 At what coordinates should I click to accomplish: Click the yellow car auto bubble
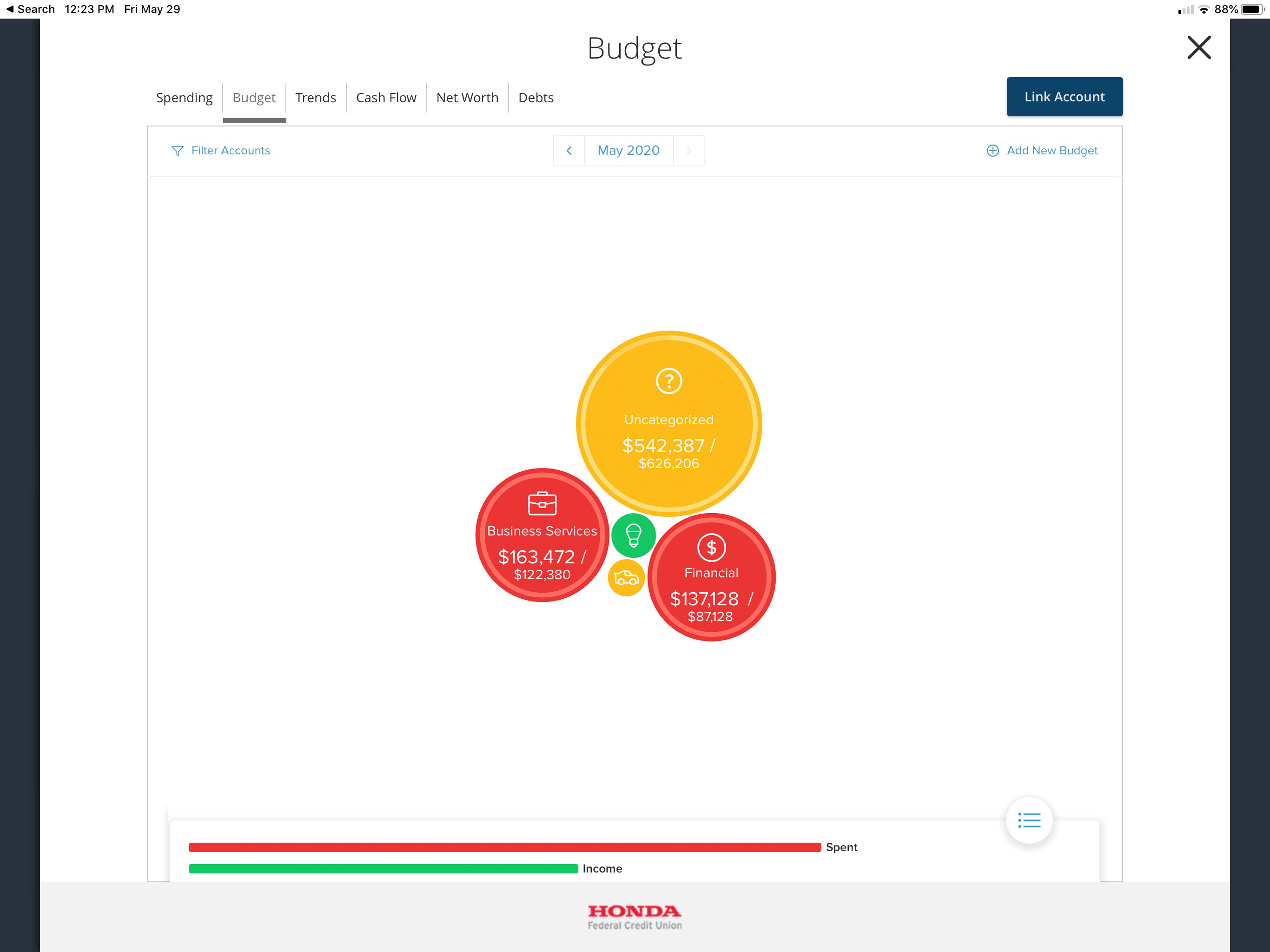coord(626,578)
